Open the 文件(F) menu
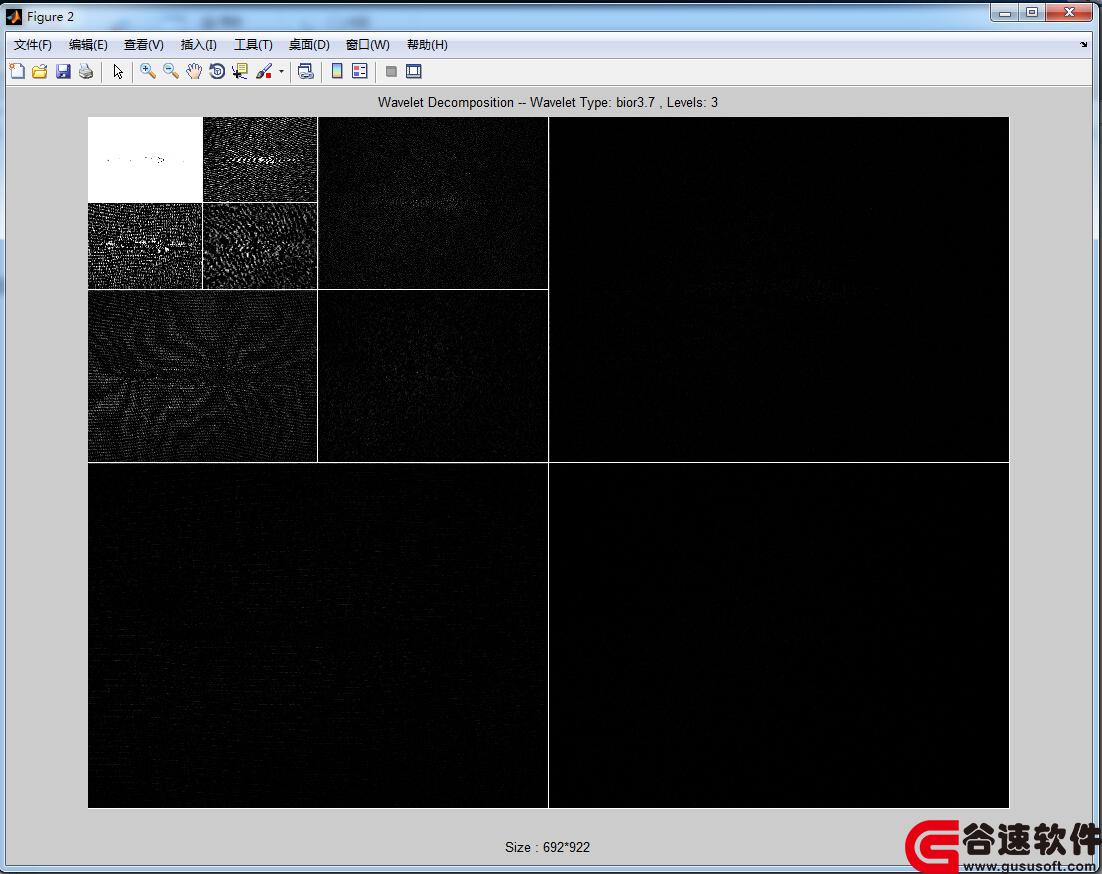Image resolution: width=1102 pixels, height=874 pixels. tap(33, 45)
